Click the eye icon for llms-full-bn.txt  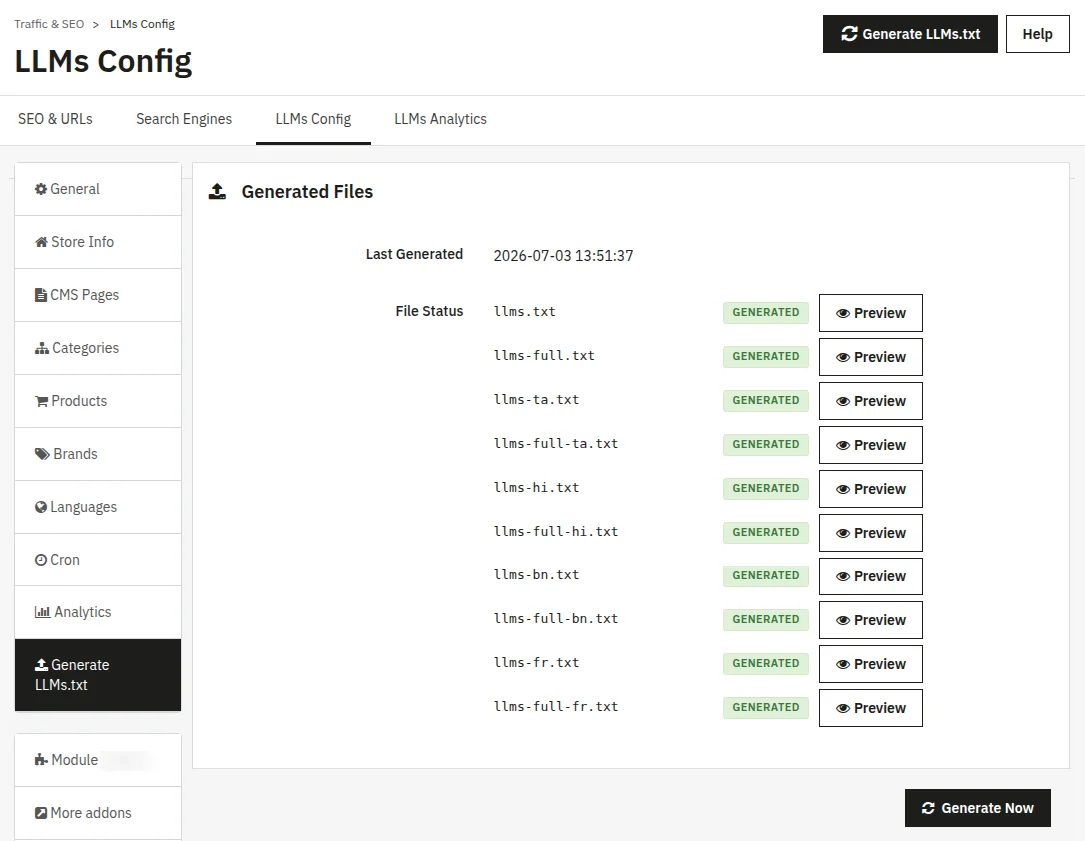tap(842, 620)
